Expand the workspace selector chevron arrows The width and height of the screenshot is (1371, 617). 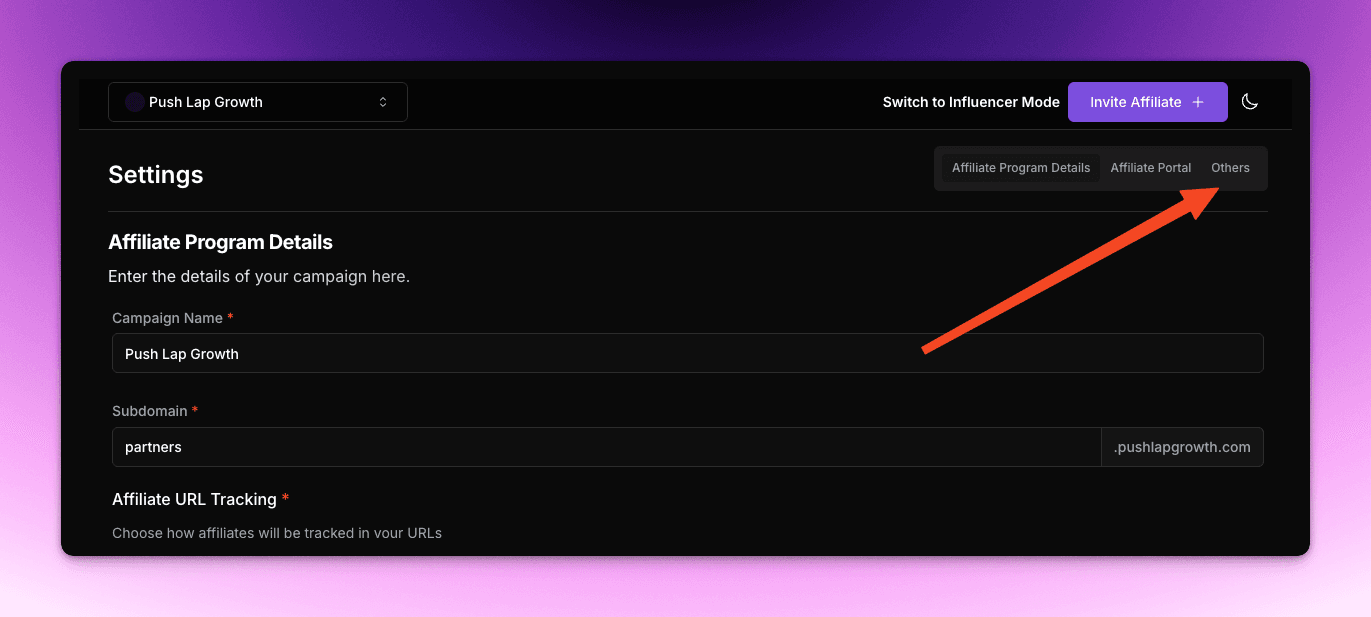point(383,102)
